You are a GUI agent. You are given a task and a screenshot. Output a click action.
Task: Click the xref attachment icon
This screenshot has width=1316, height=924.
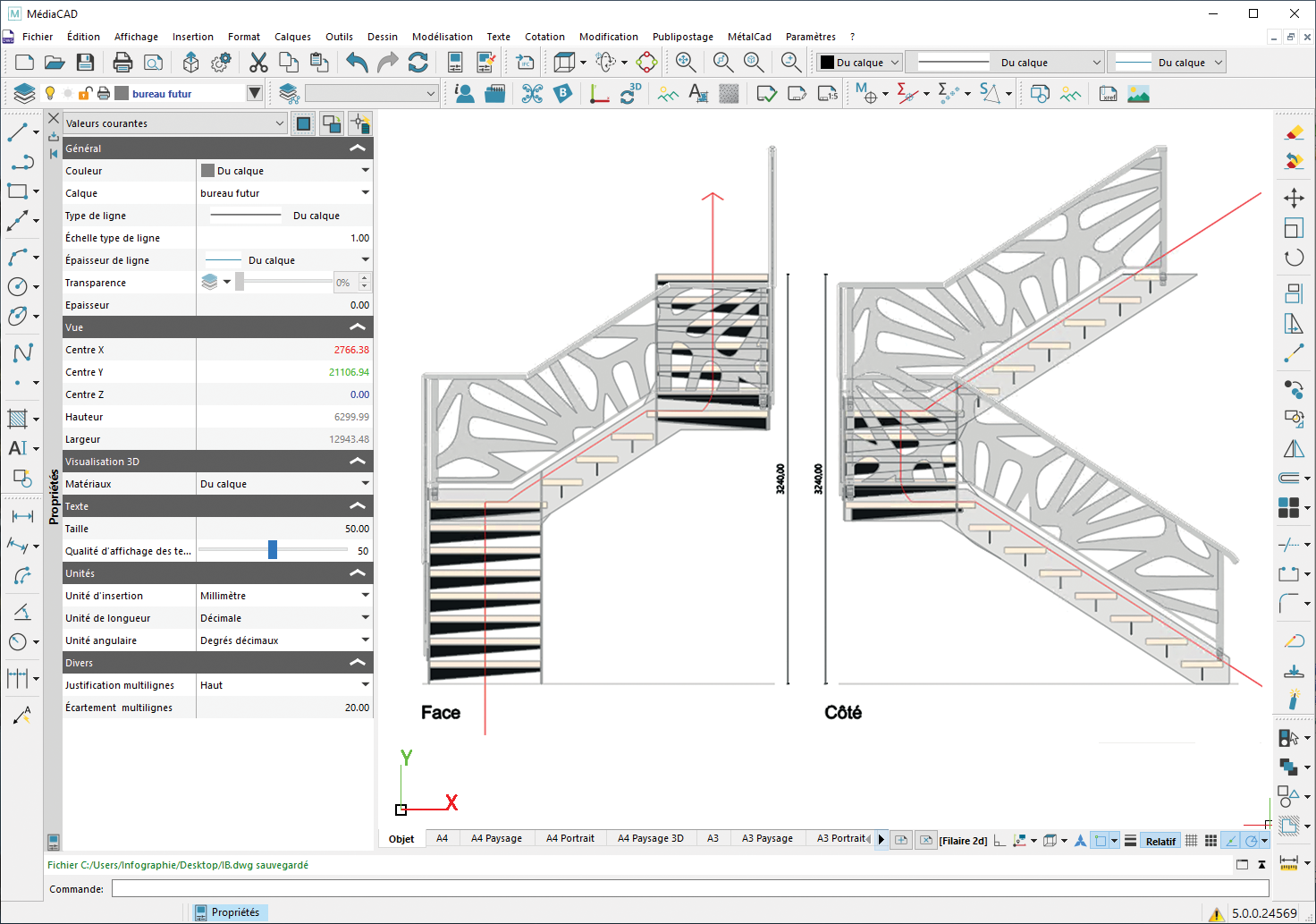pyautogui.click(x=1108, y=94)
